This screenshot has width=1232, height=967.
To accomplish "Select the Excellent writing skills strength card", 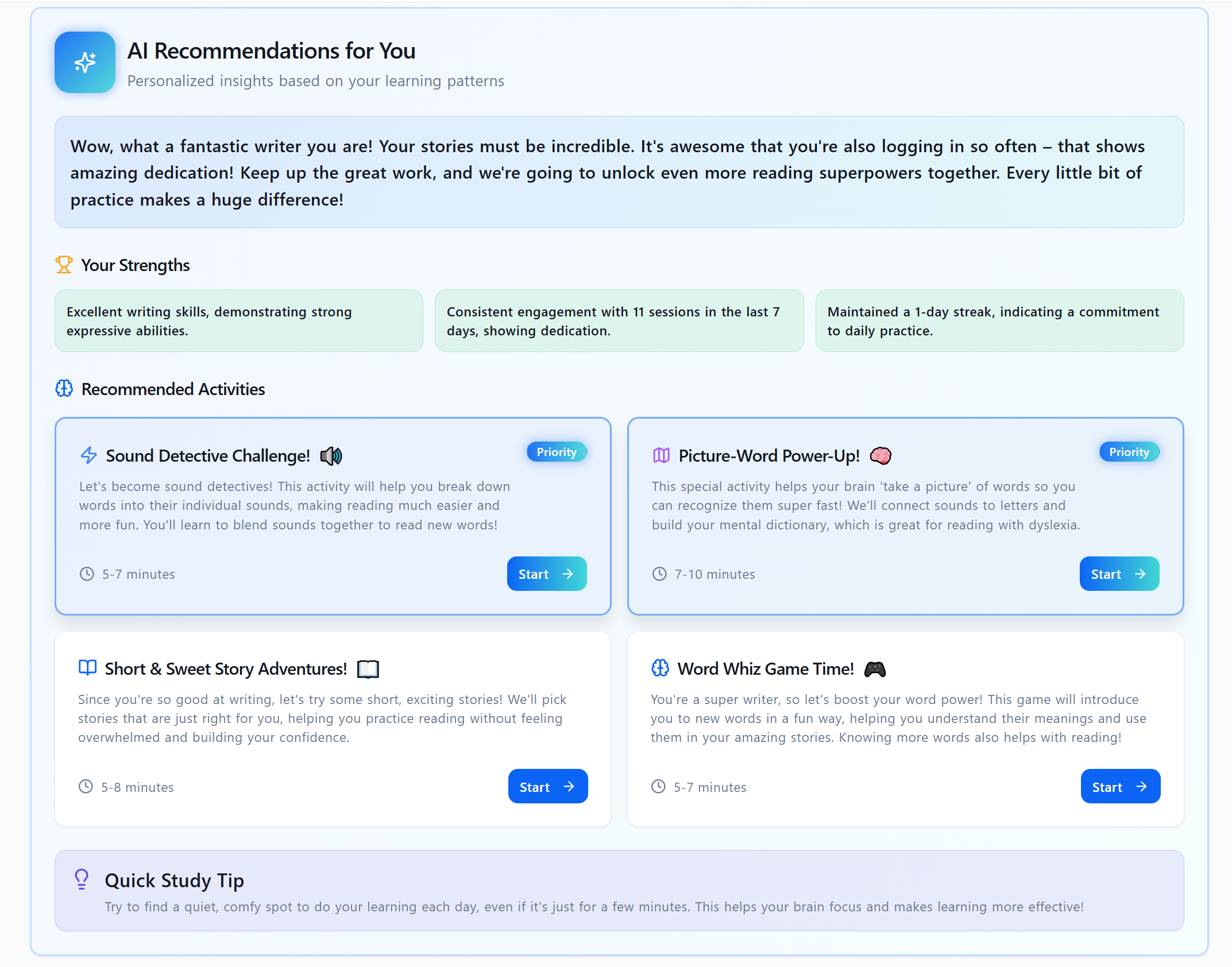I will (238, 320).
